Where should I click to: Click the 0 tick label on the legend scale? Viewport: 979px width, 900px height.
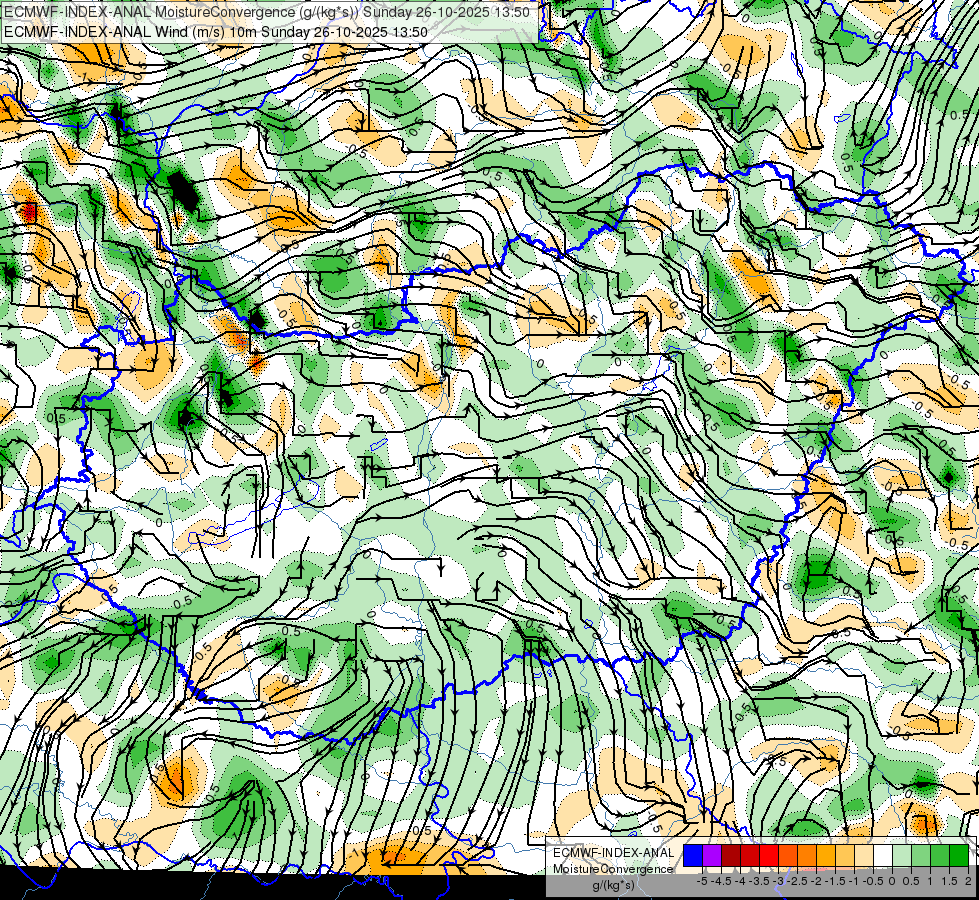(892, 881)
